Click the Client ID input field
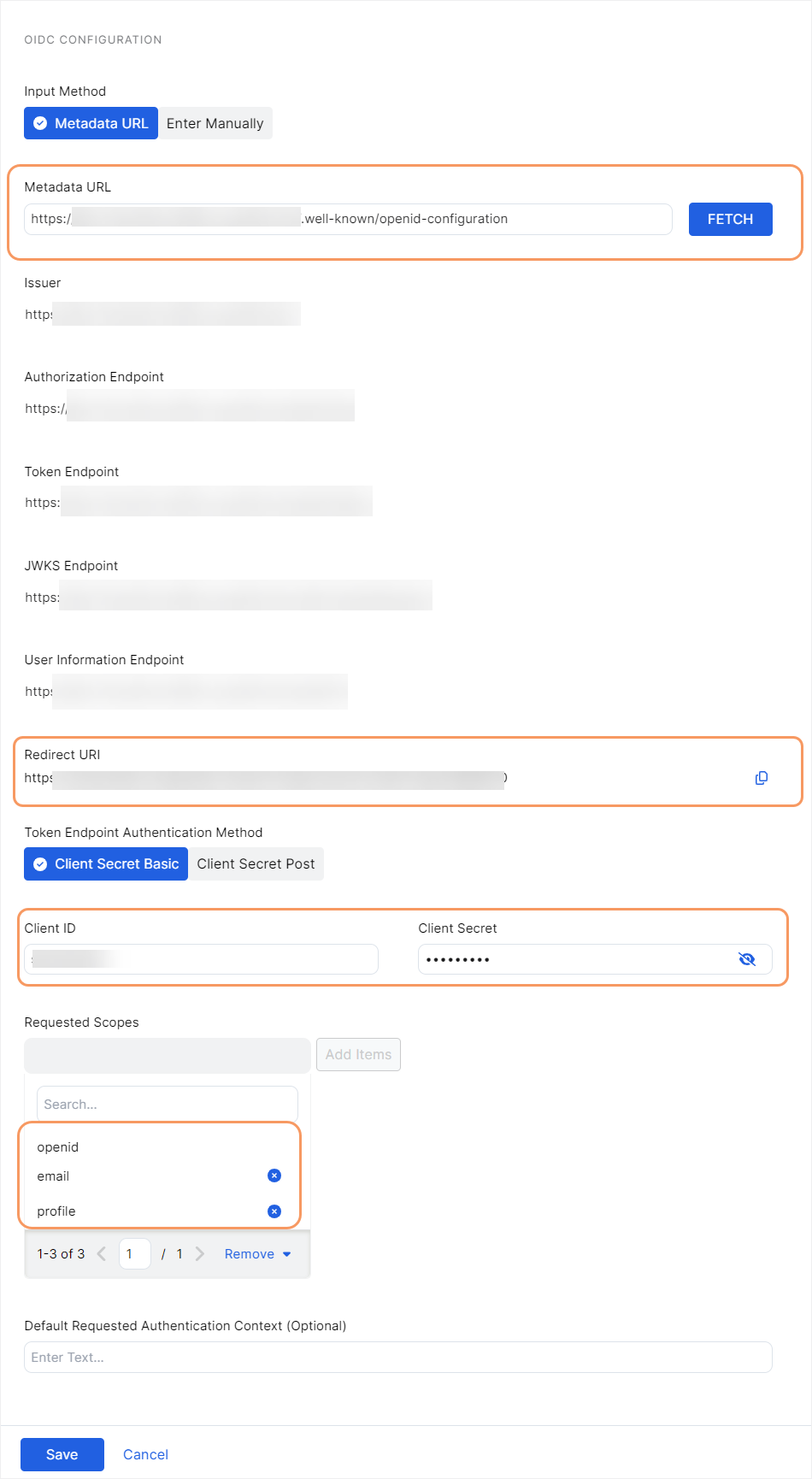 pos(201,959)
